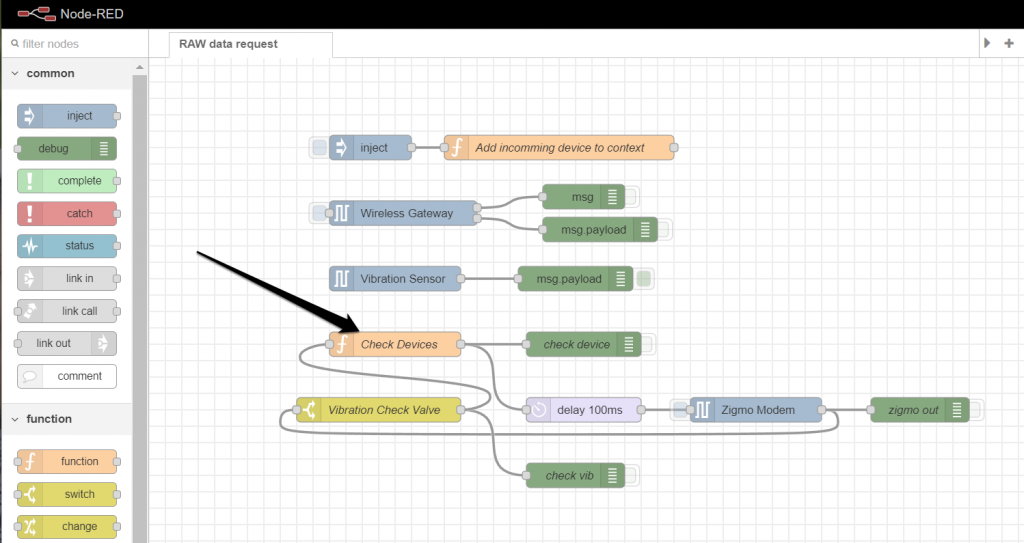Viewport: 1024px width, 543px height.
Task: Select the msg.payload debug node under msg
Action: [x=600, y=229]
